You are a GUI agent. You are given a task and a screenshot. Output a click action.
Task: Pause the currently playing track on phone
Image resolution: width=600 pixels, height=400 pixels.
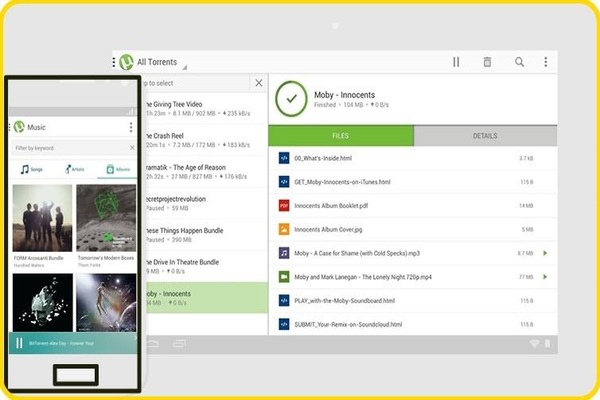pyautogui.click(x=19, y=343)
